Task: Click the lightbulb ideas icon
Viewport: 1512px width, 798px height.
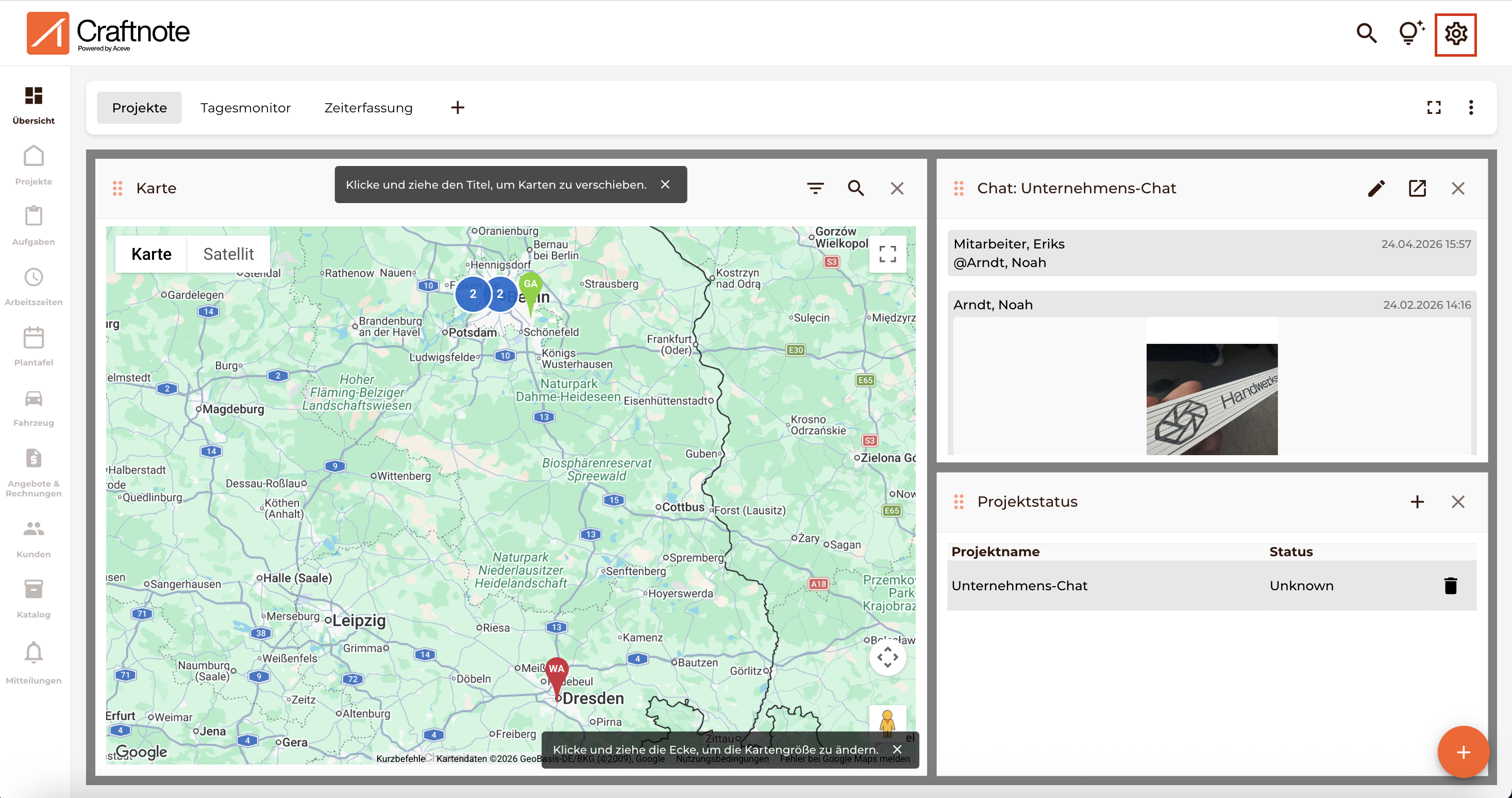Action: (1410, 33)
